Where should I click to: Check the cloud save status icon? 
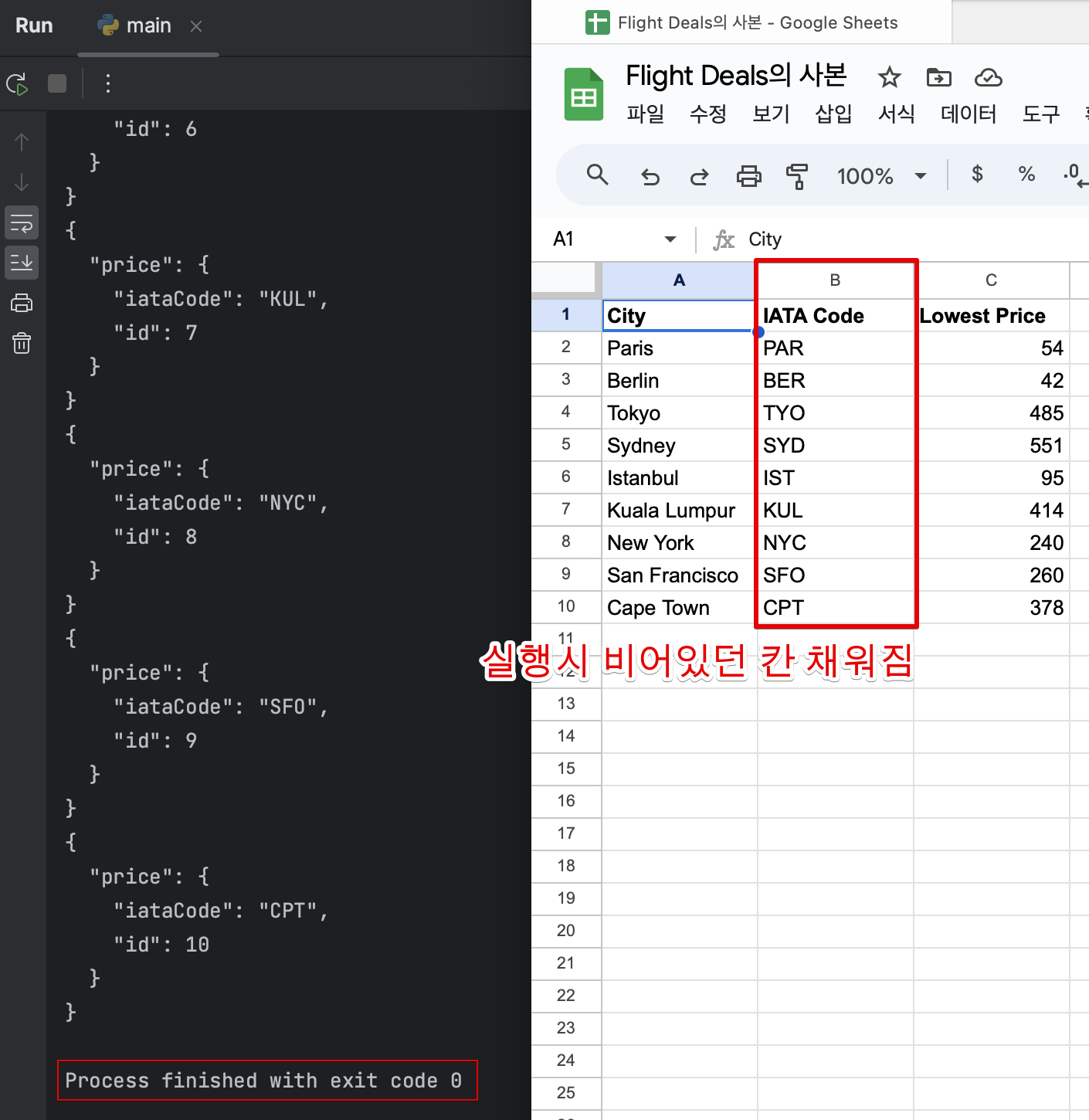point(989,77)
